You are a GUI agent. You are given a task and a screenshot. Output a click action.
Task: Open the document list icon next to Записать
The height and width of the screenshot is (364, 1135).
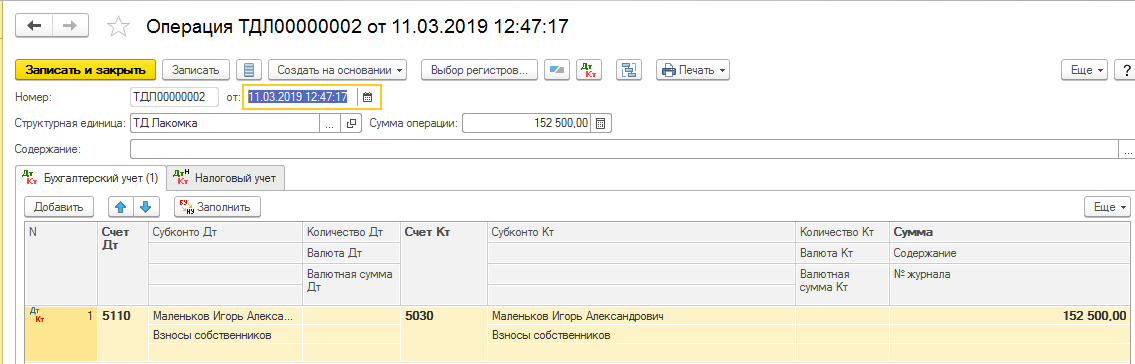[x=249, y=70]
